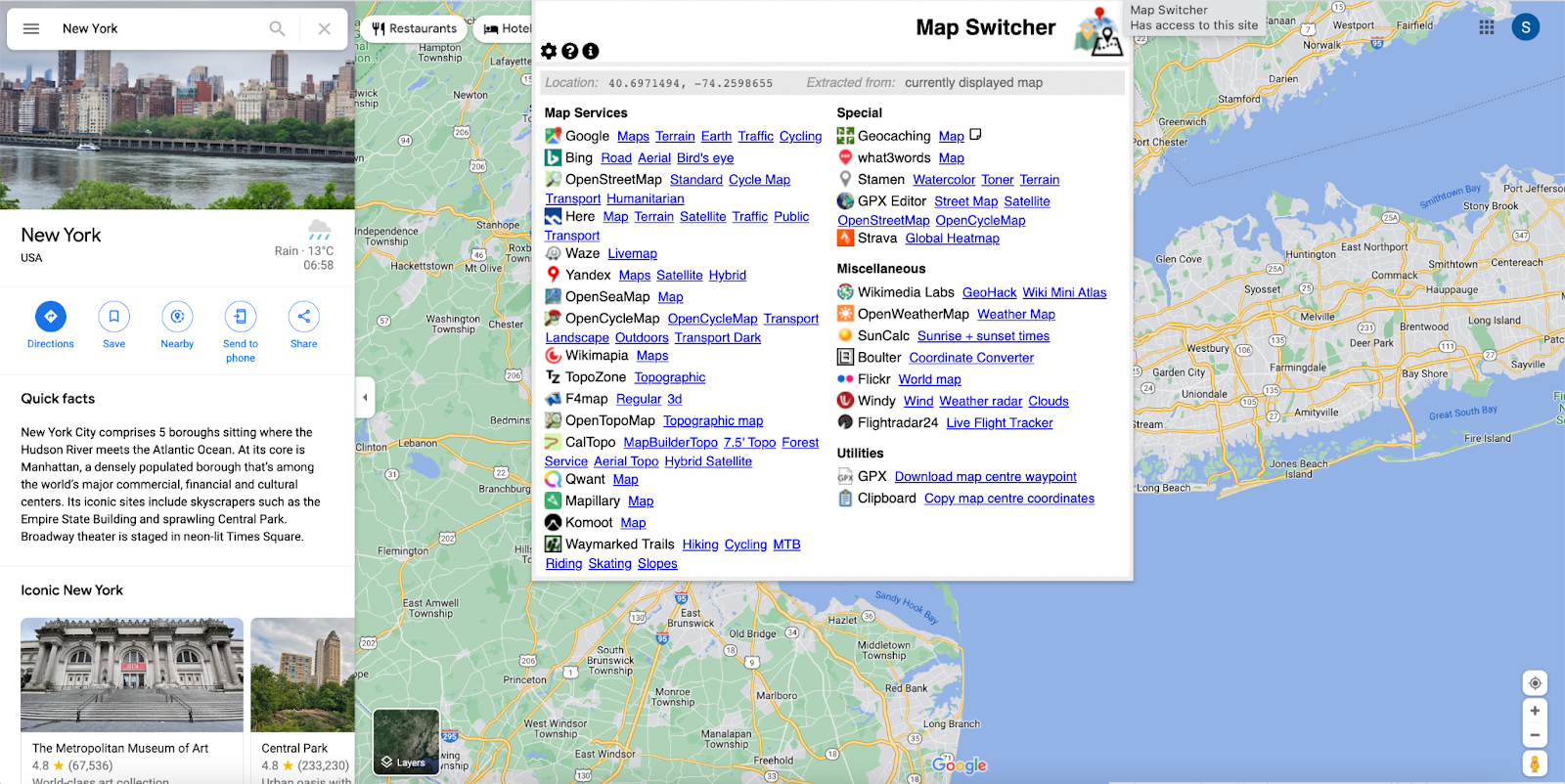Open OpenStreetMap Humanitarian layer
This screenshot has width=1565, height=784.
(x=646, y=198)
